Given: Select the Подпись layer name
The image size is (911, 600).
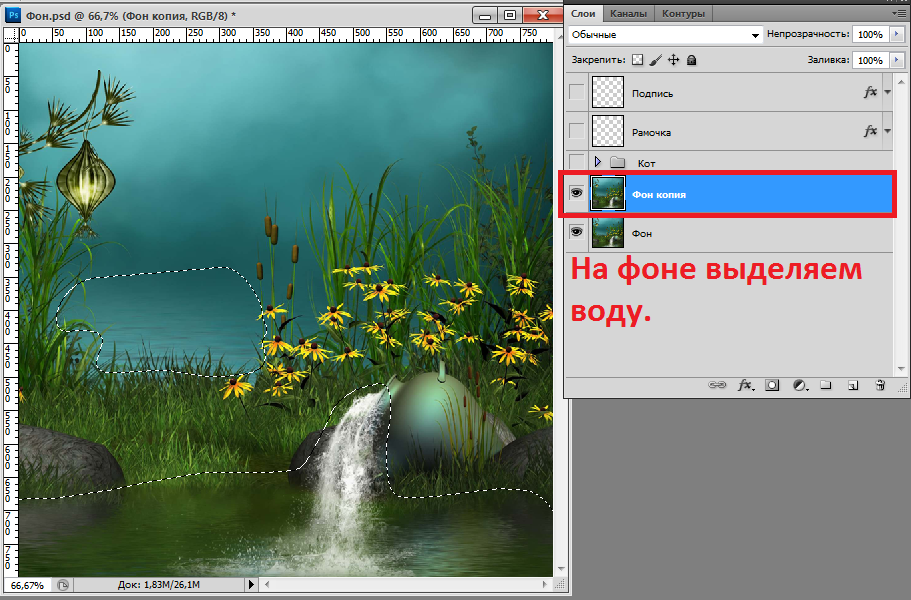Looking at the screenshot, I should (652, 94).
